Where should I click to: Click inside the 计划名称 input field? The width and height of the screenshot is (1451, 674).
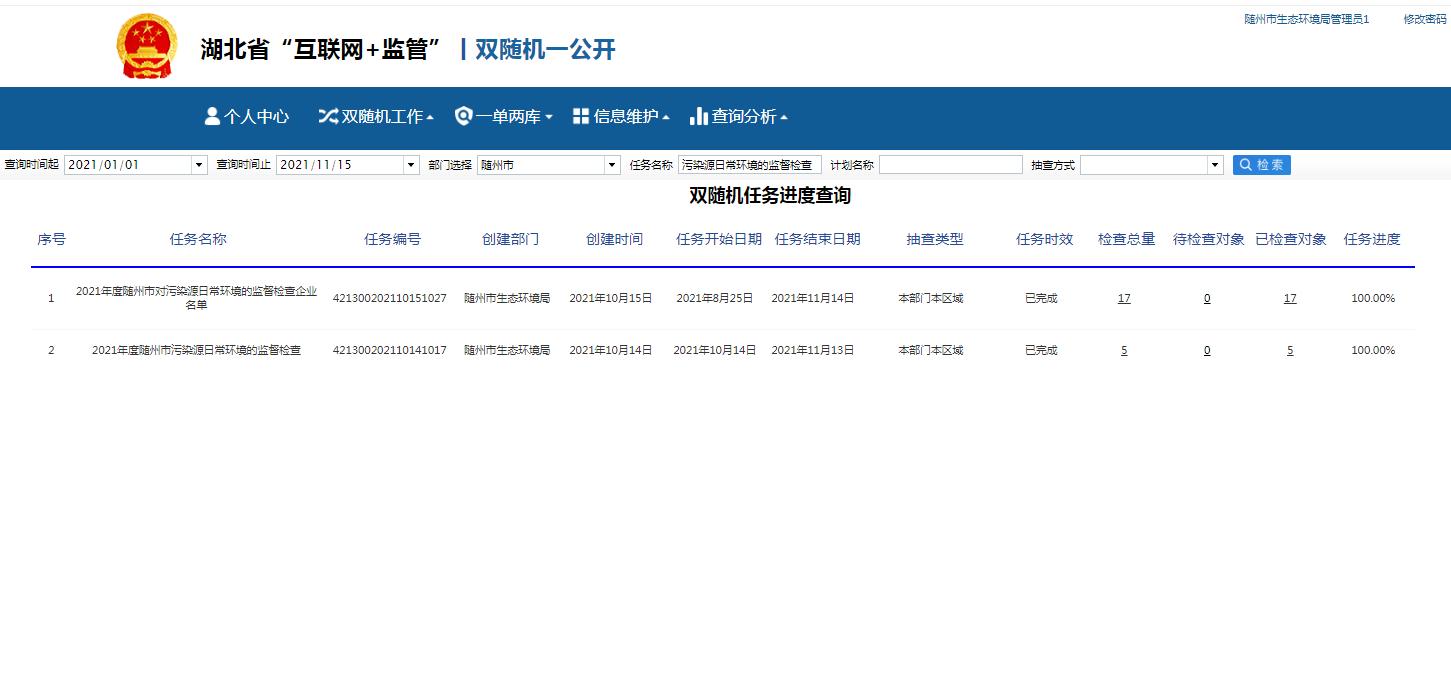coord(950,165)
